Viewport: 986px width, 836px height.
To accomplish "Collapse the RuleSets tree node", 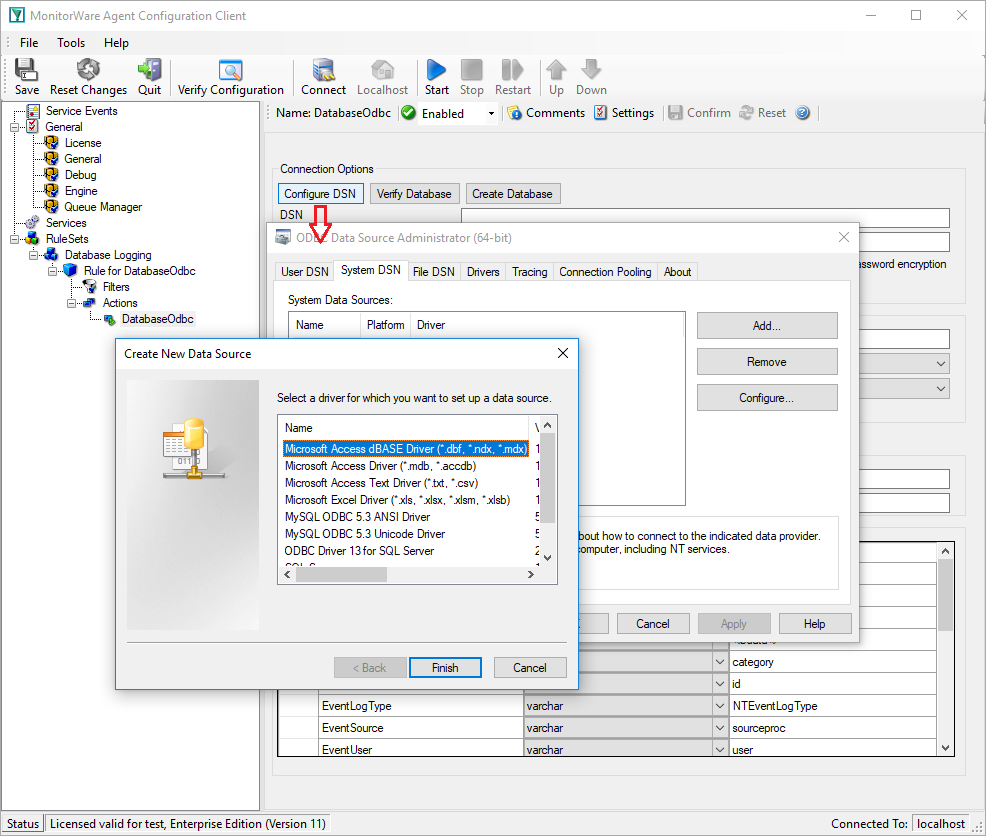I will click(x=14, y=239).
